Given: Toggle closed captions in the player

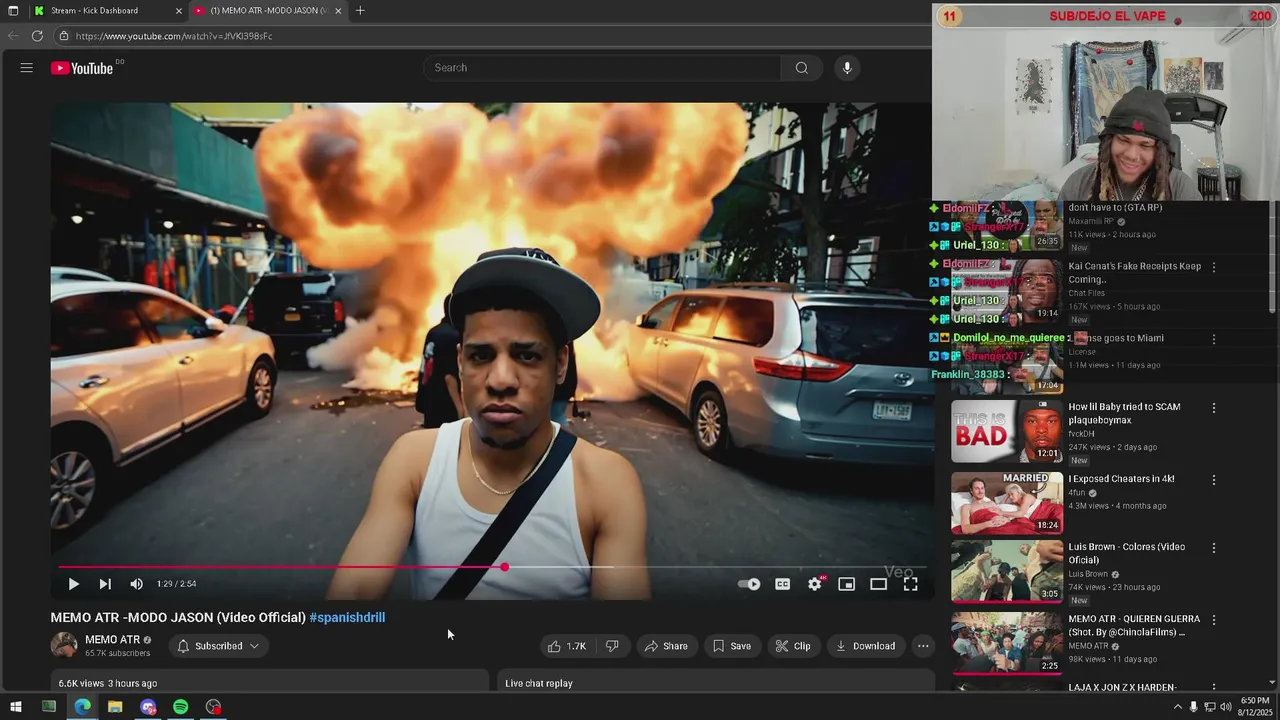Looking at the screenshot, I should [x=783, y=584].
